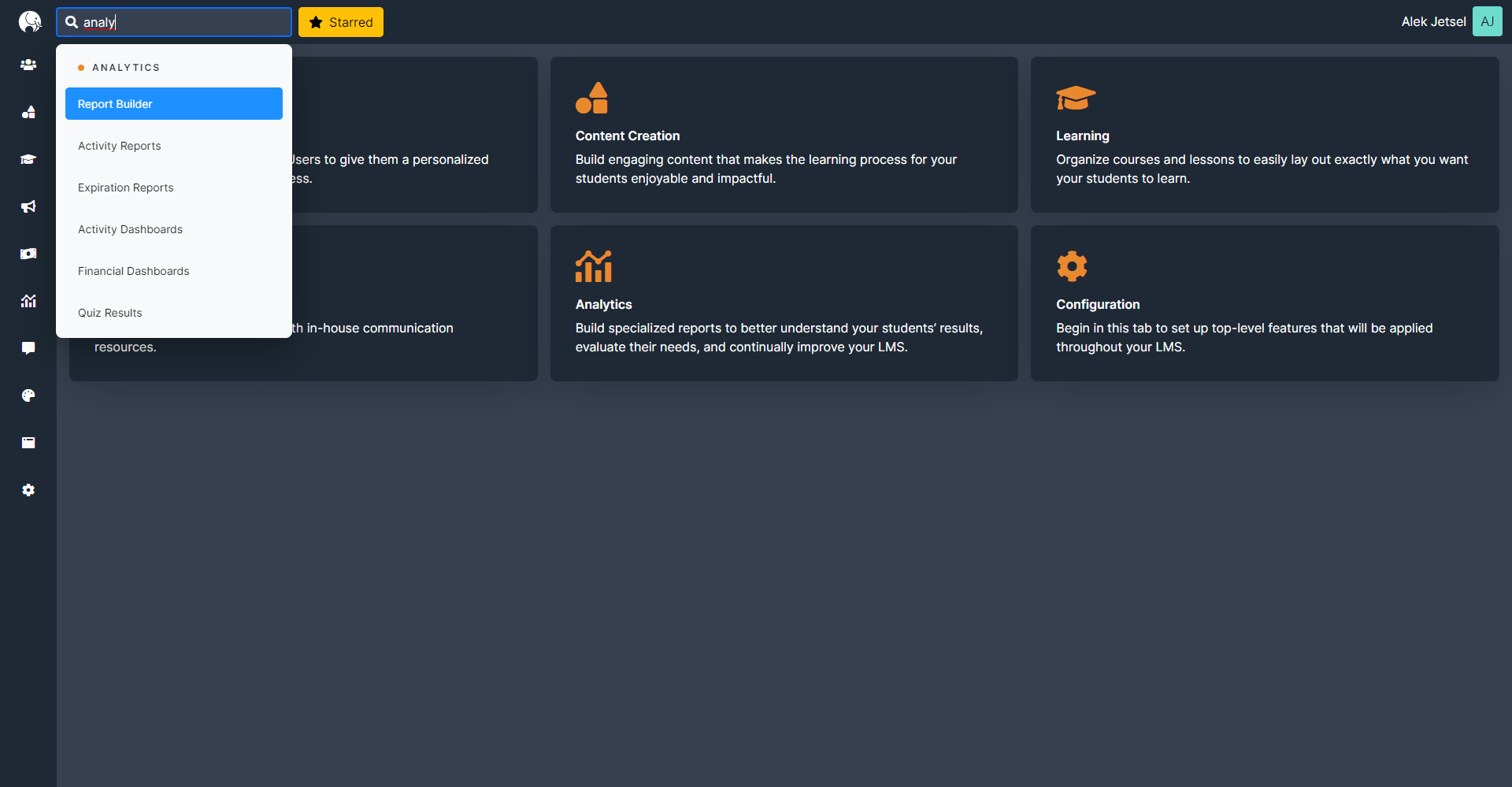This screenshot has height=787, width=1512.
Task: Click the search input field containing analy
Action: click(174, 22)
